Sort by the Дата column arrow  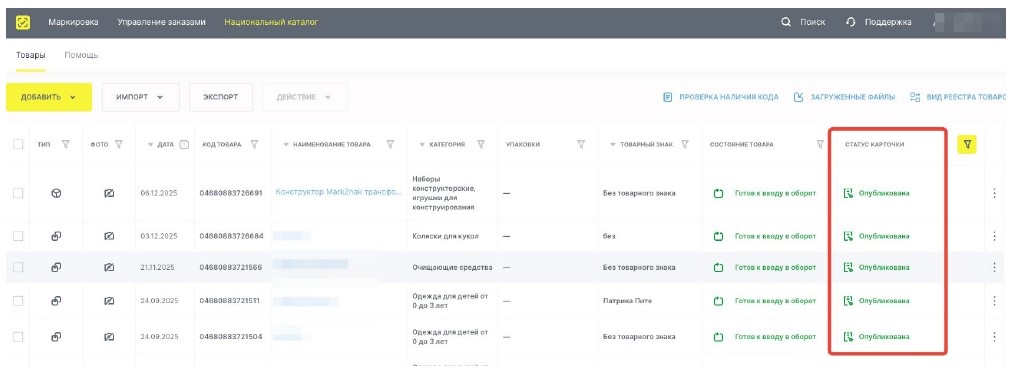pyautogui.click(x=151, y=145)
